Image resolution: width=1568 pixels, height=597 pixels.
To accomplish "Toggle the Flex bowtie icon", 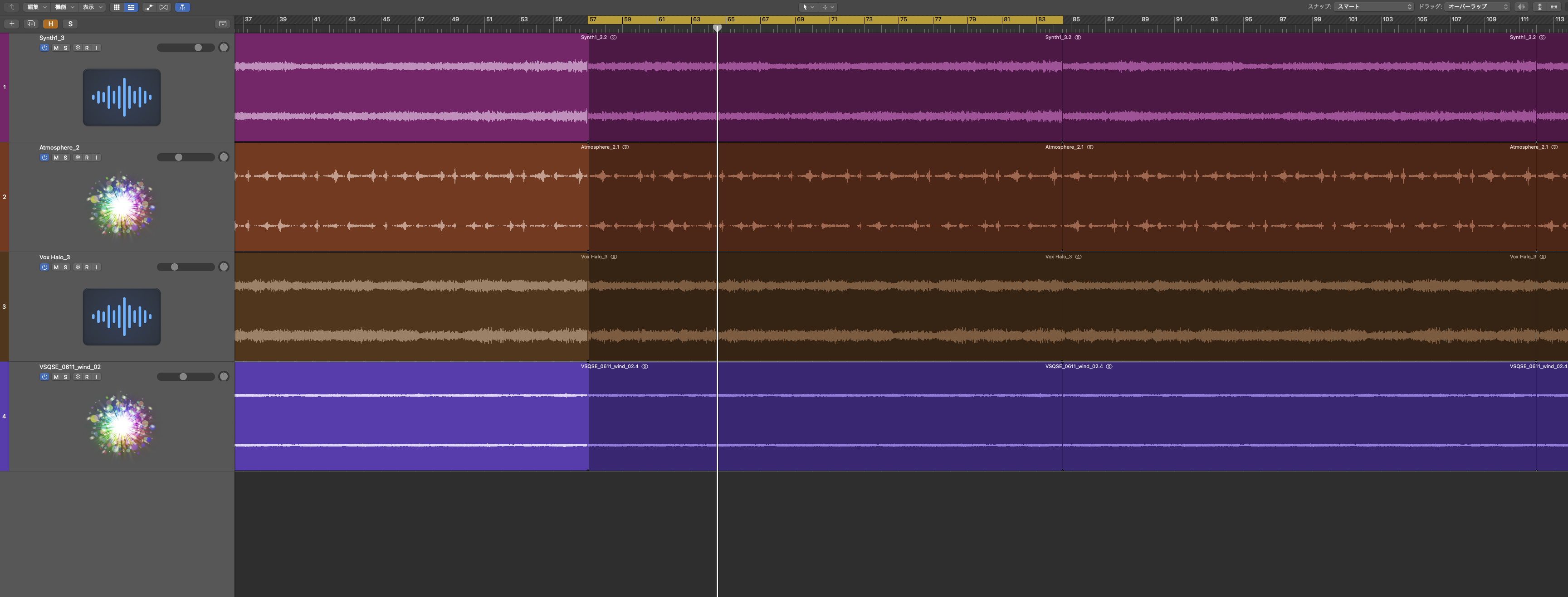I will coord(164,7).
